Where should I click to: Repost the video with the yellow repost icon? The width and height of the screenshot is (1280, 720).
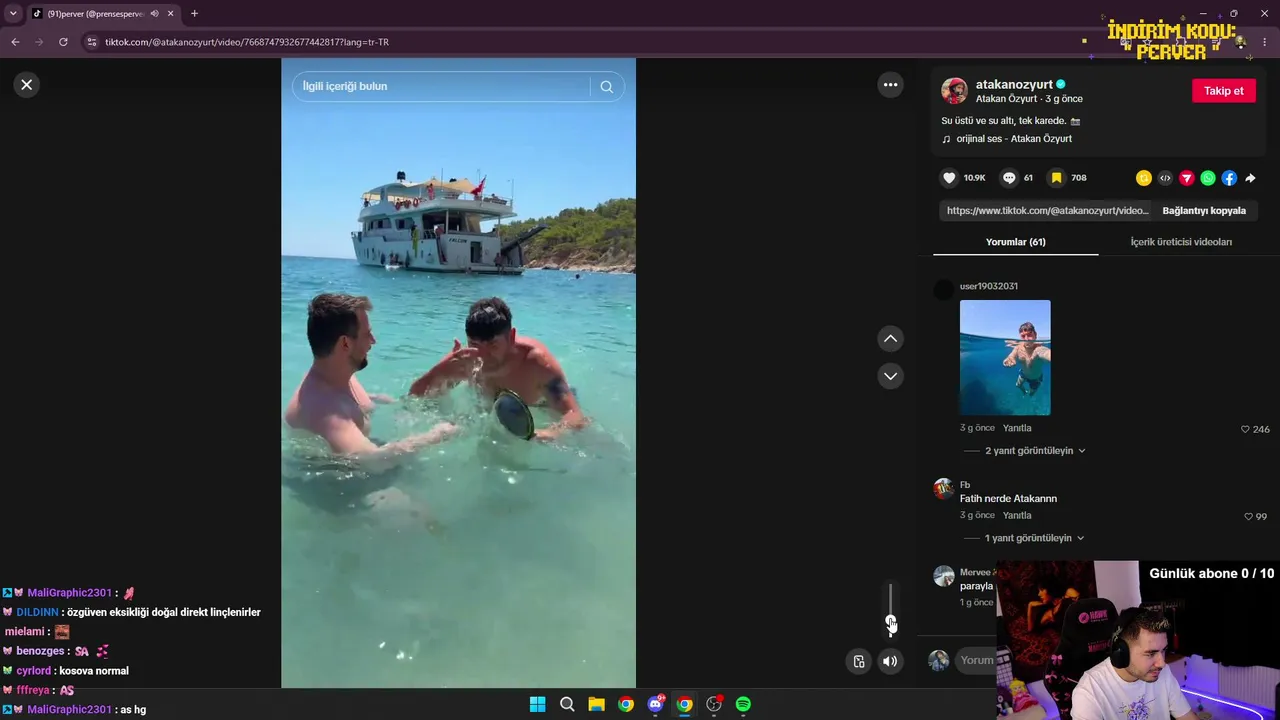point(1144,178)
